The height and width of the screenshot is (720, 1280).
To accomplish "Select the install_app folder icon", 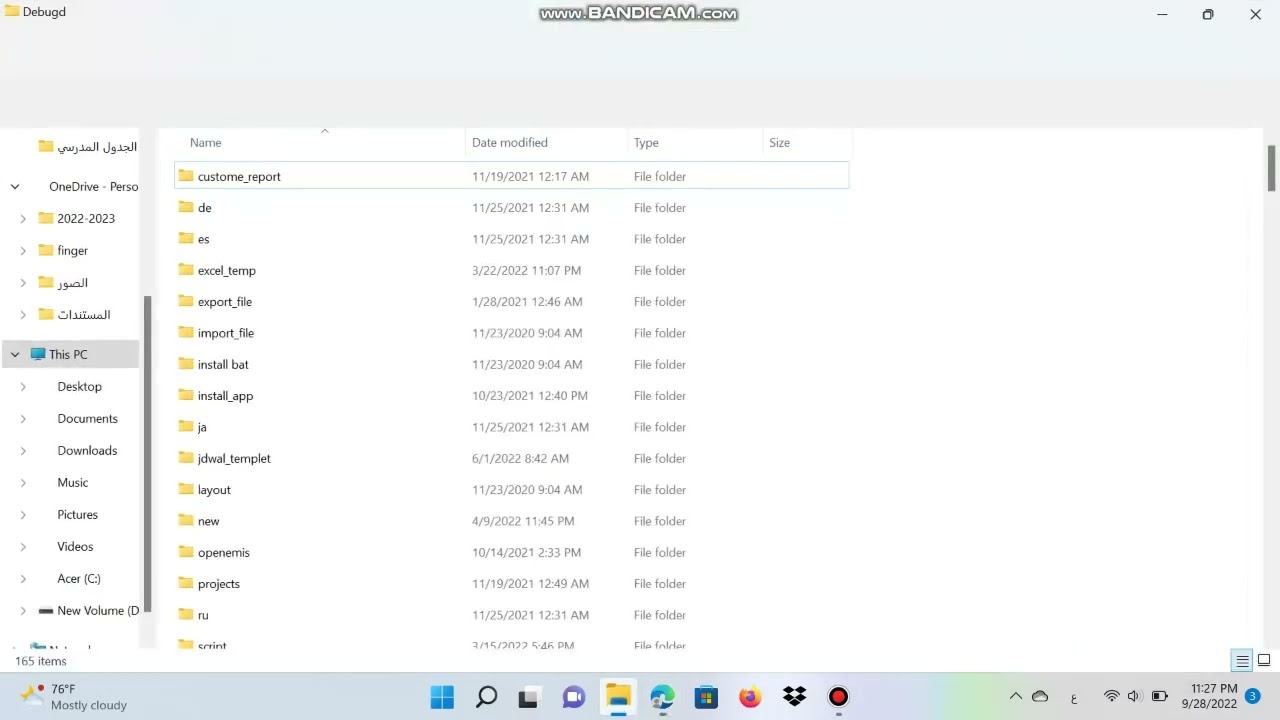I will 185,395.
